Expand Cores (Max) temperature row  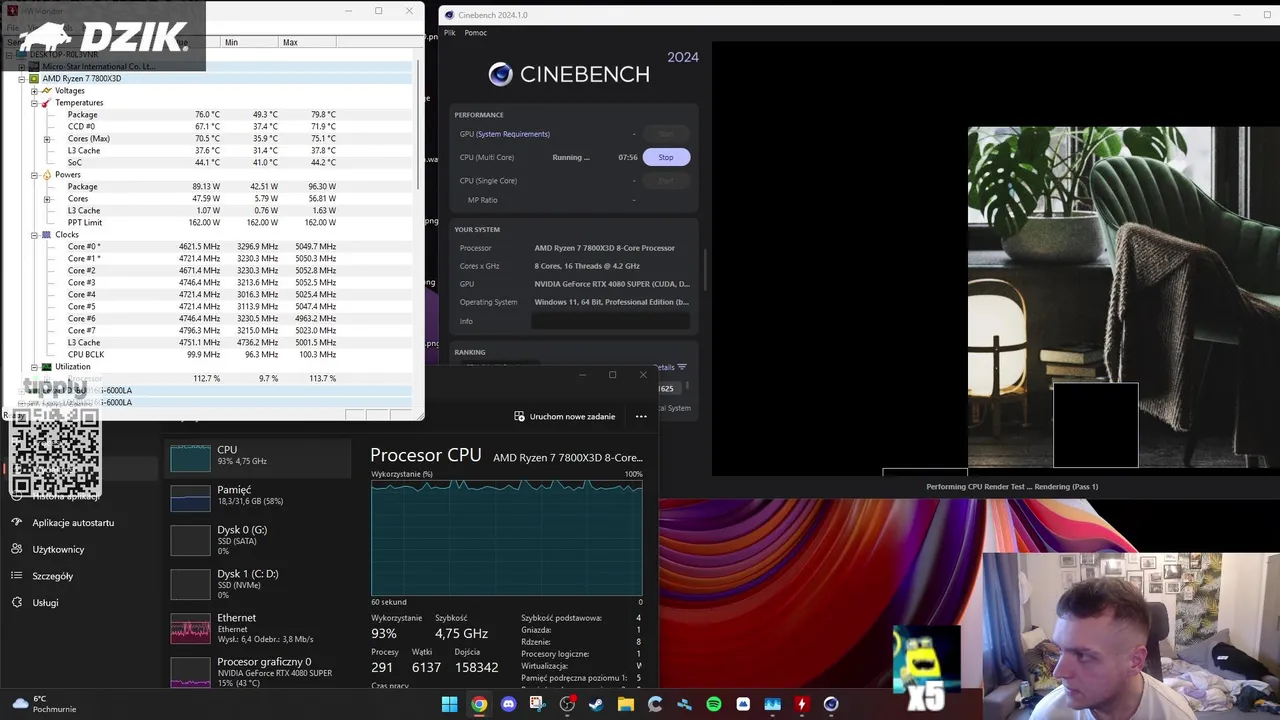point(47,138)
